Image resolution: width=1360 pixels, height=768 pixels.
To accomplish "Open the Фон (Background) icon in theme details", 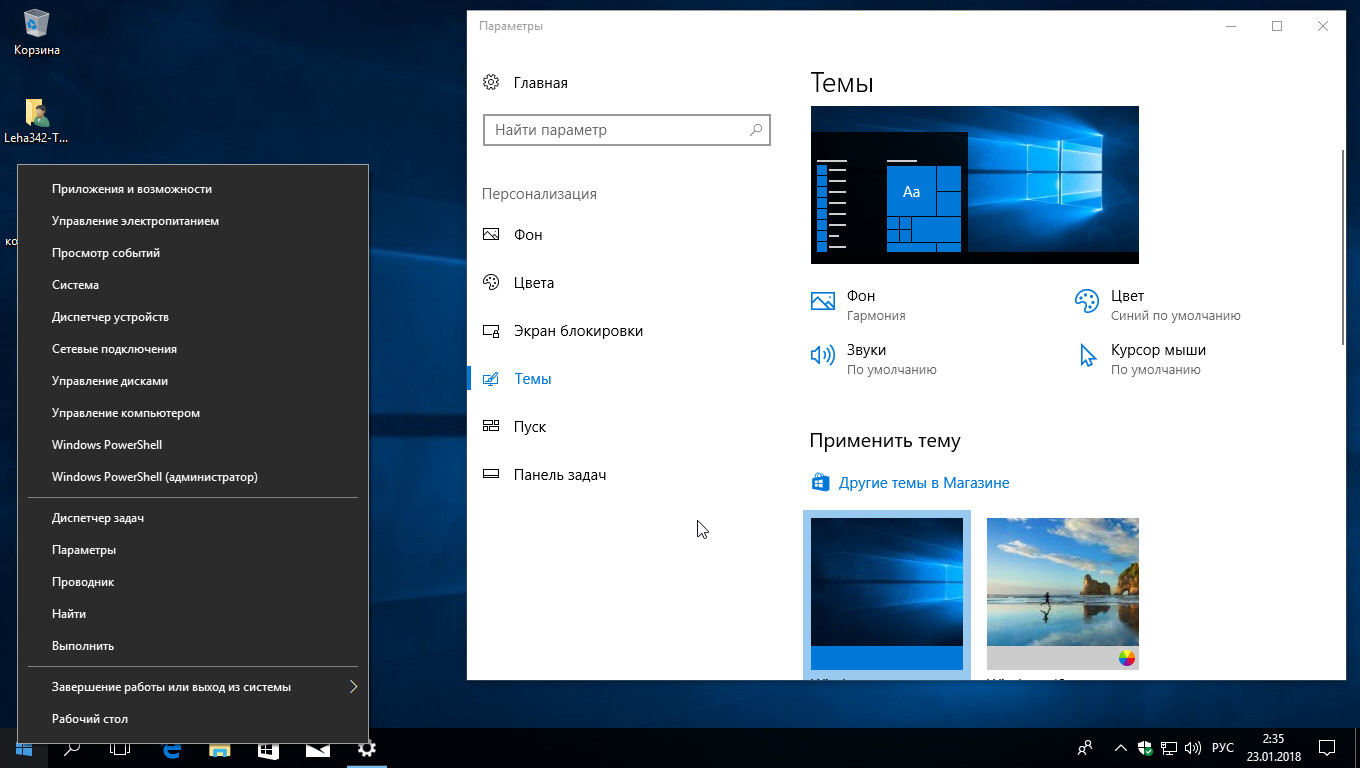I will [x=823, y=301].
